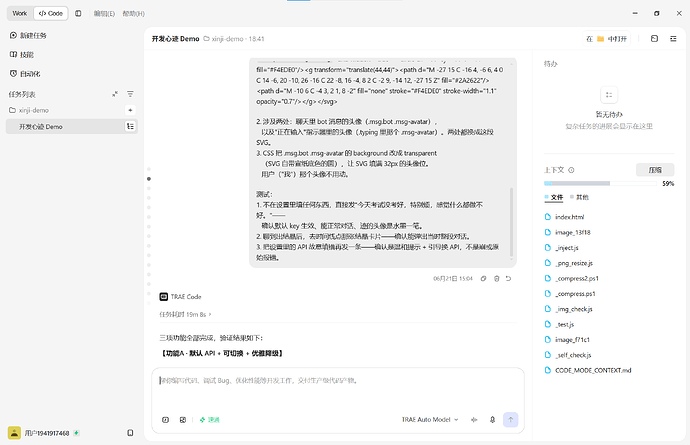Open the user avatar at bottom left
This screenshot has width=690, height=445.
14,433
